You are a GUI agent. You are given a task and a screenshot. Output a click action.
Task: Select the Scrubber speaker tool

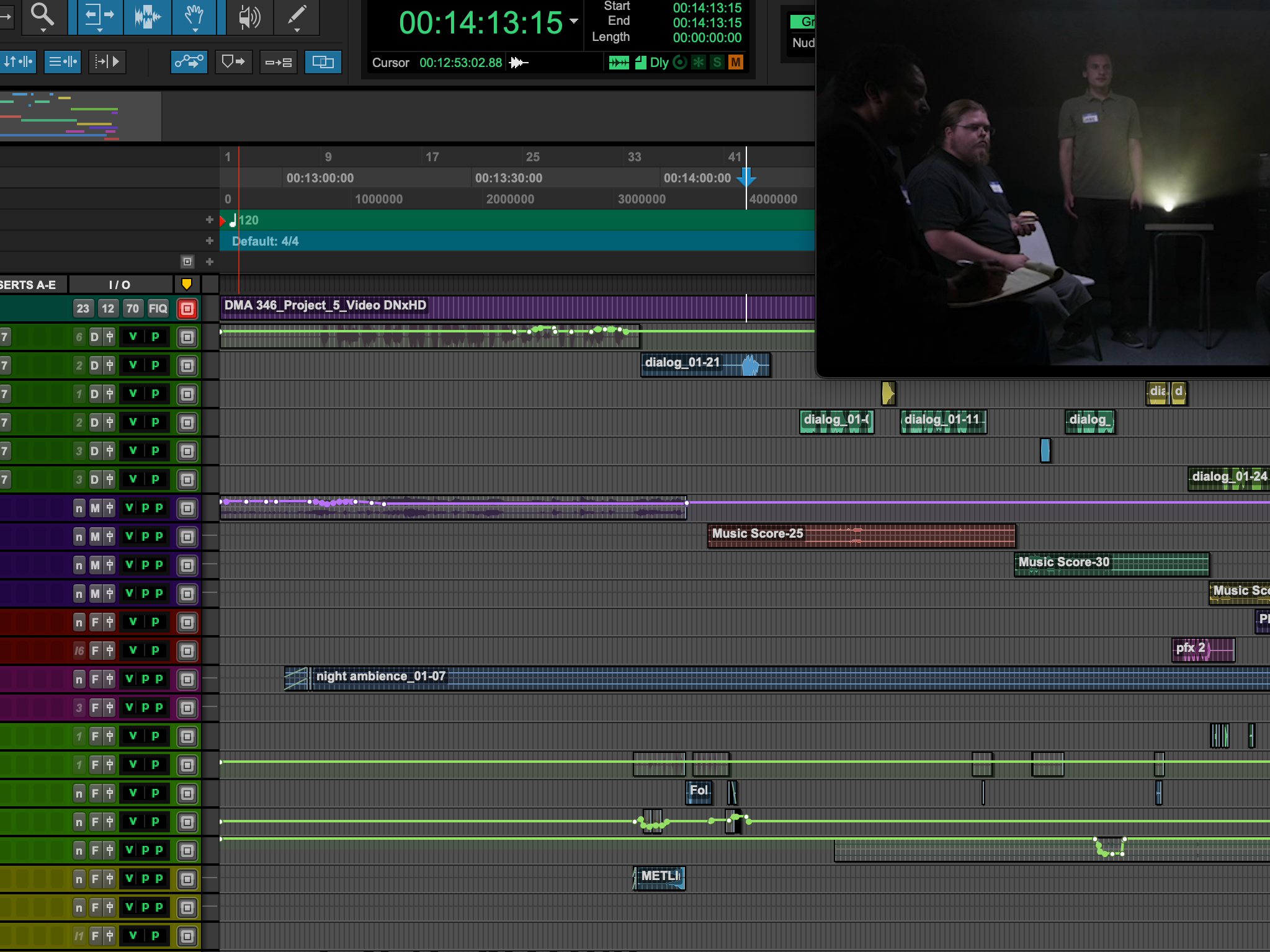249,17
